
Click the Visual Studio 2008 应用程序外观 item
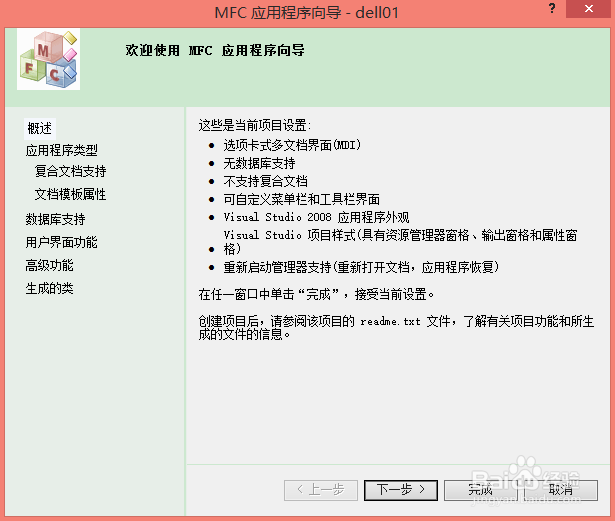[x=317, y=217]
